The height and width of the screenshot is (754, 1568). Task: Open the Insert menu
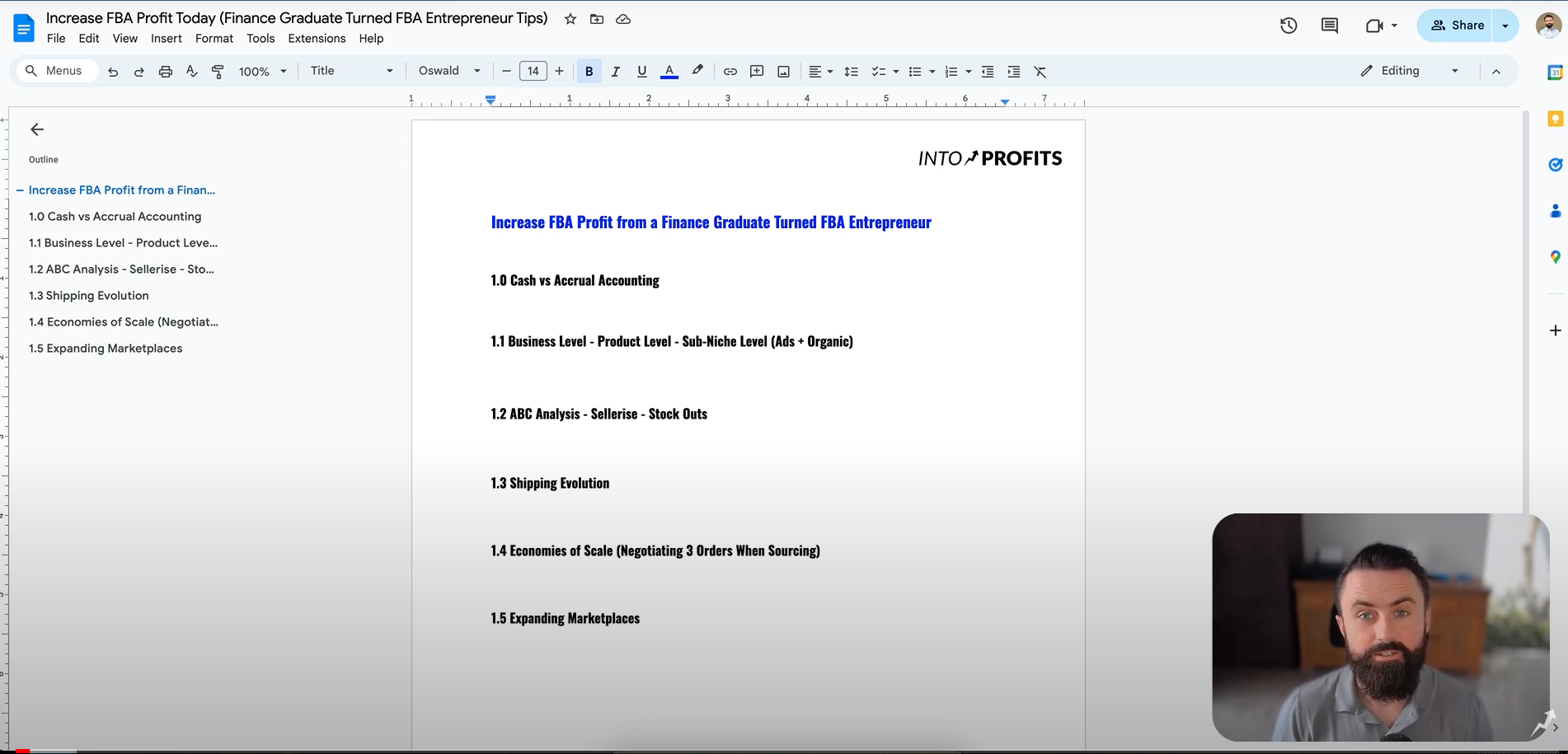click(167, 39)
